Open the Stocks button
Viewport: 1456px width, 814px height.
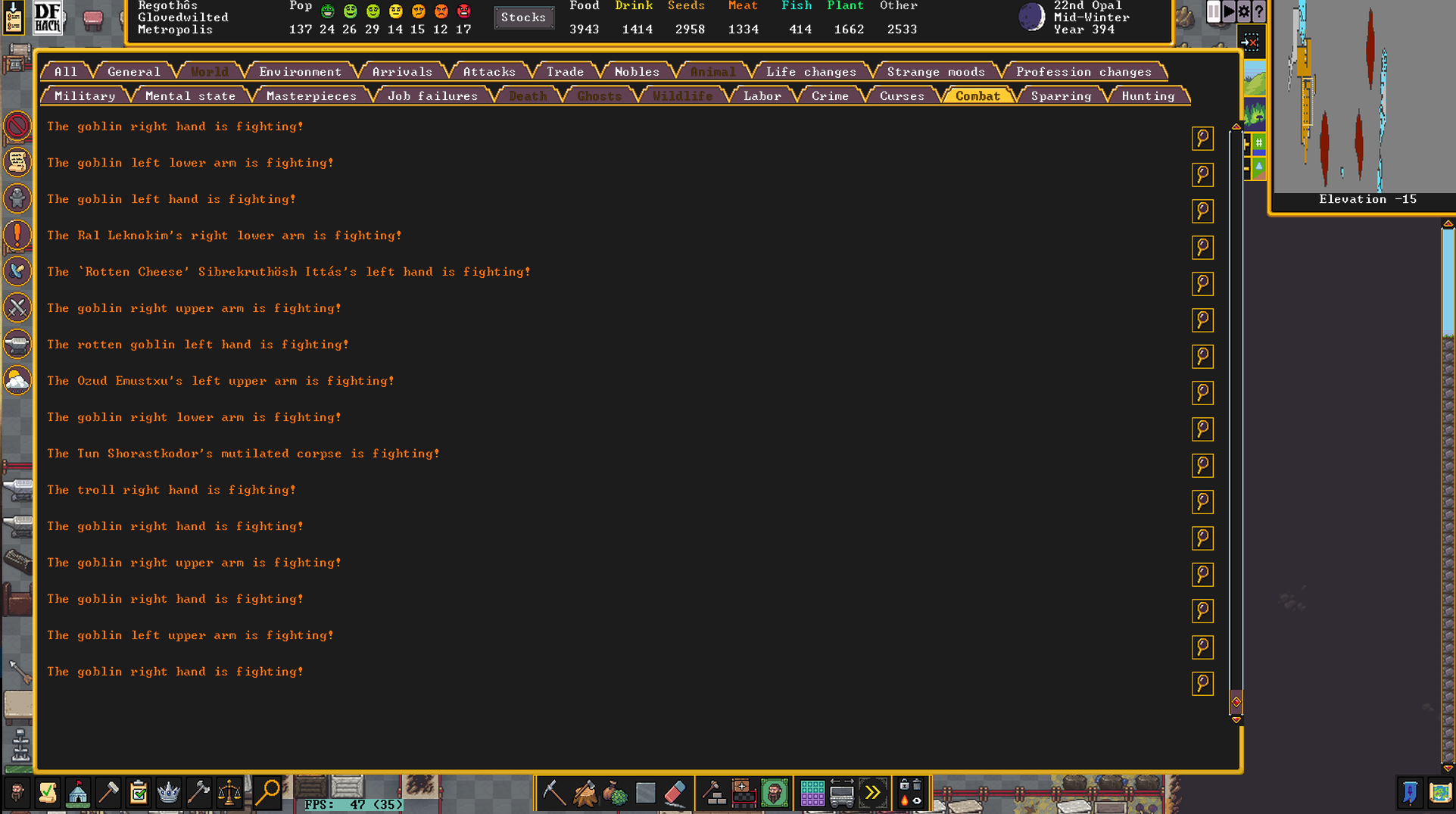tap(523, 17)
